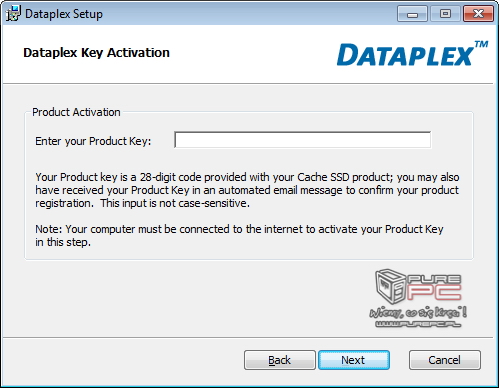Maximize the Dataplex Setup window
Viewport: 499px width, 388px height.
(445, 14)
